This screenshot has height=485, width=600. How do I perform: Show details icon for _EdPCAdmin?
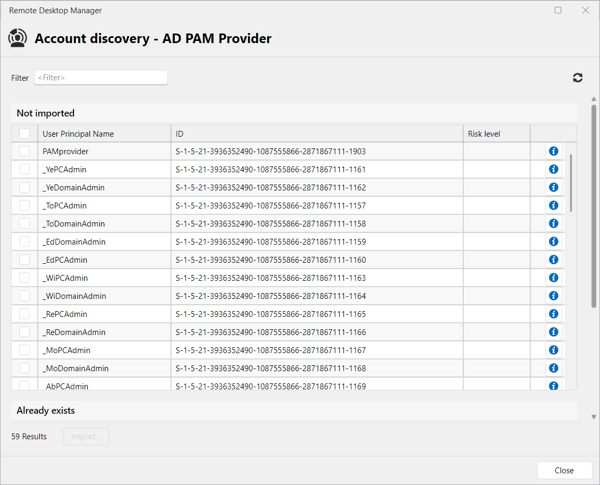(553, 260)
